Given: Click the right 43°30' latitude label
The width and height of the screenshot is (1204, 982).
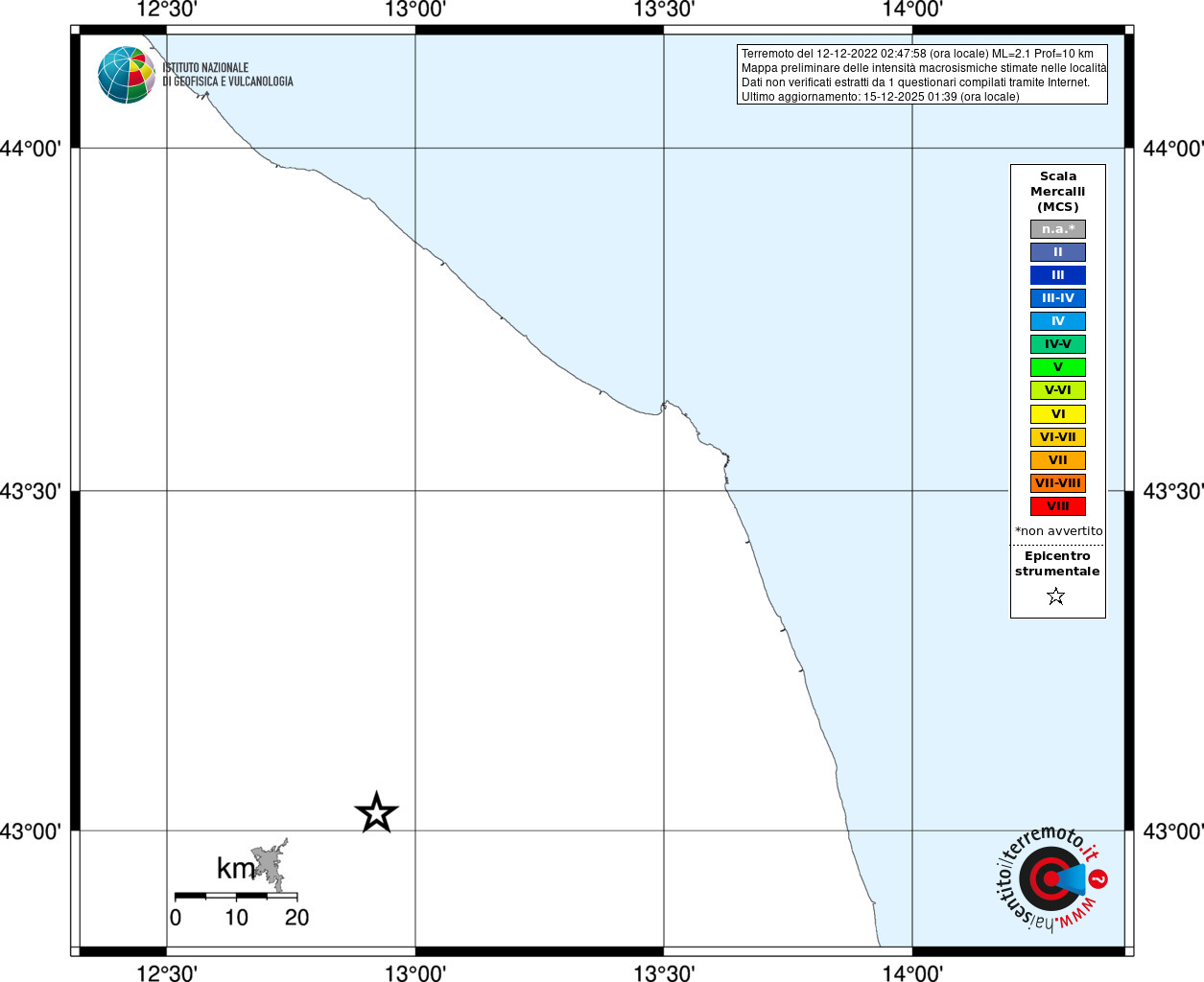Looking at the screenshot, I should pos(1173,491).
